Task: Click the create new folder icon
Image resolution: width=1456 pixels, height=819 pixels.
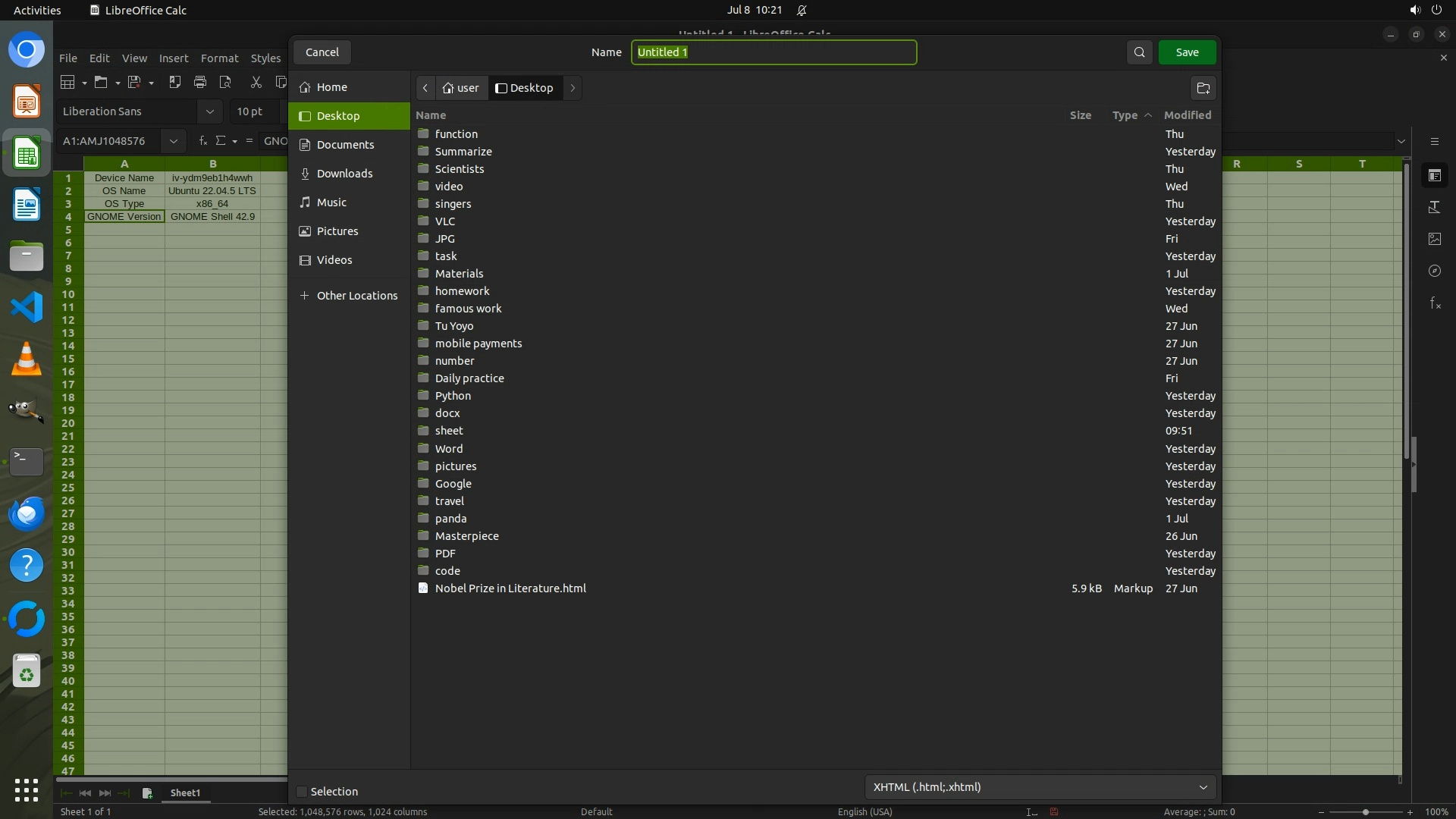Action: [1203, 88]
